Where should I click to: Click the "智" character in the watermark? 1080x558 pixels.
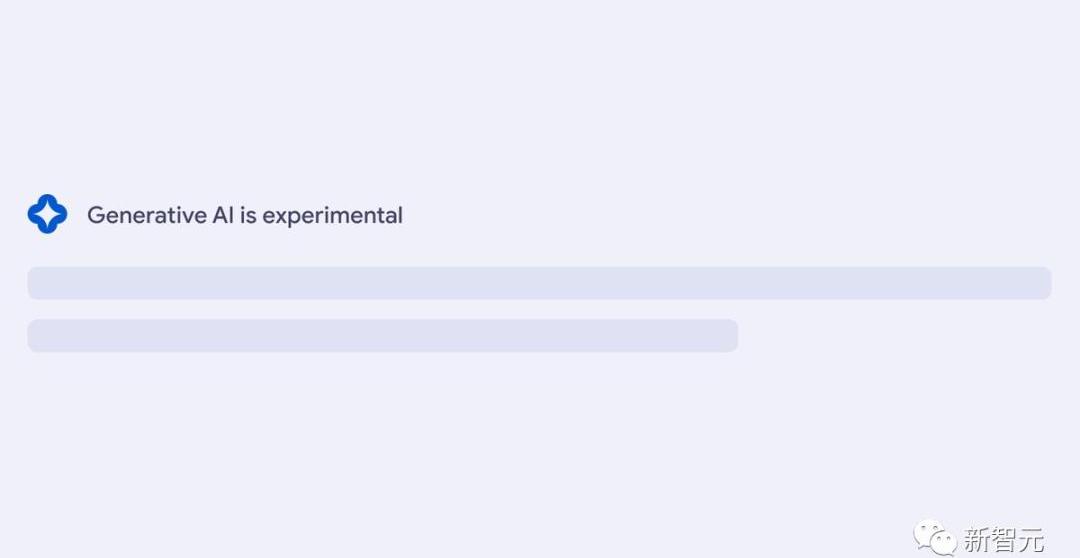coord(1003,540)
